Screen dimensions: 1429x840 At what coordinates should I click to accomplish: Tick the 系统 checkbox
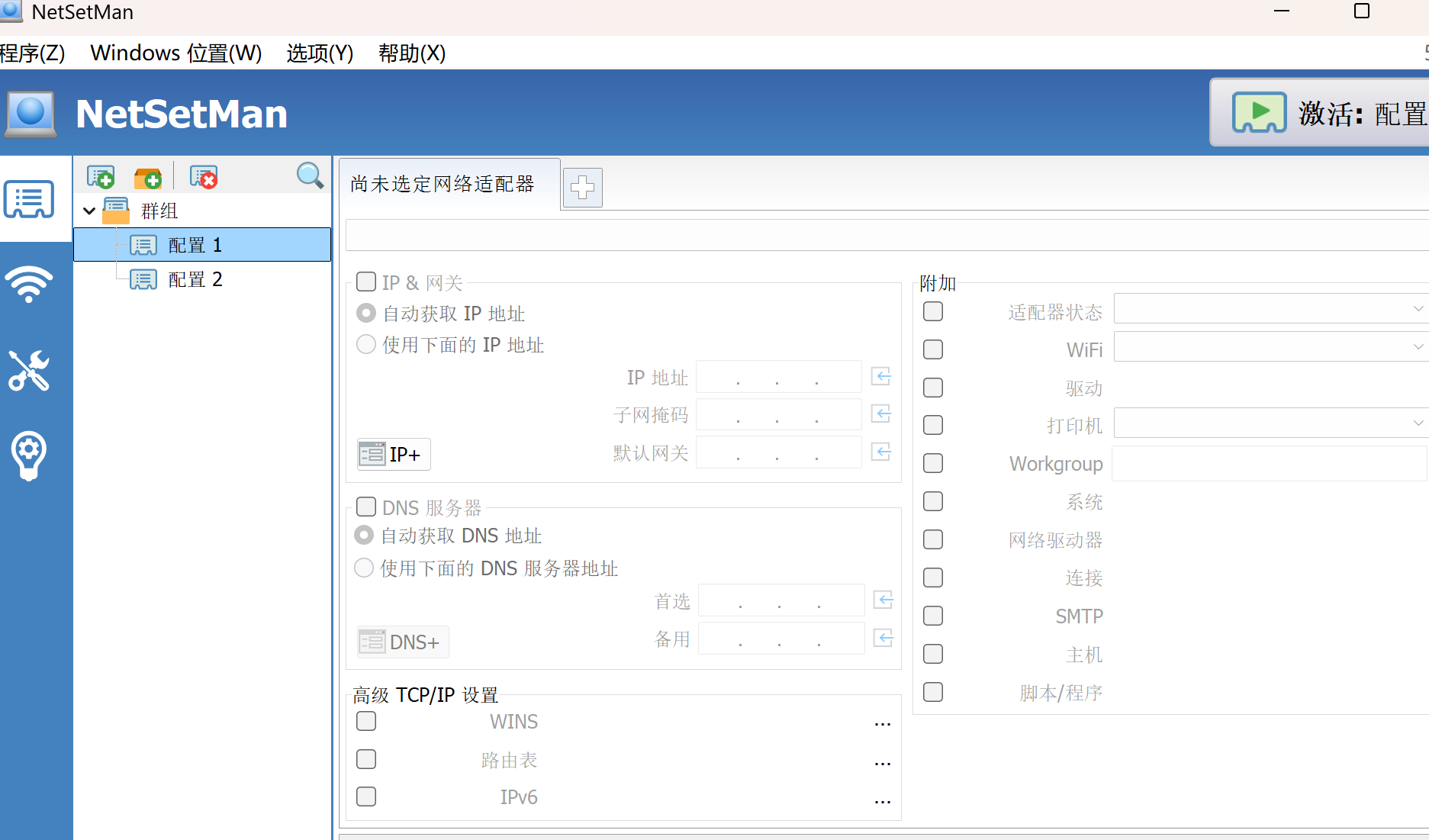933,501
